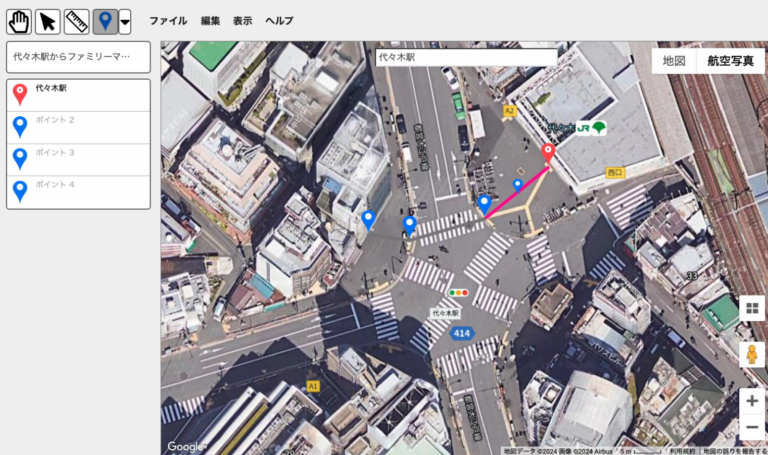Click the red pin marker on map
The width and height of the screenshot is (768, 455).
click(x=547, y=153)
